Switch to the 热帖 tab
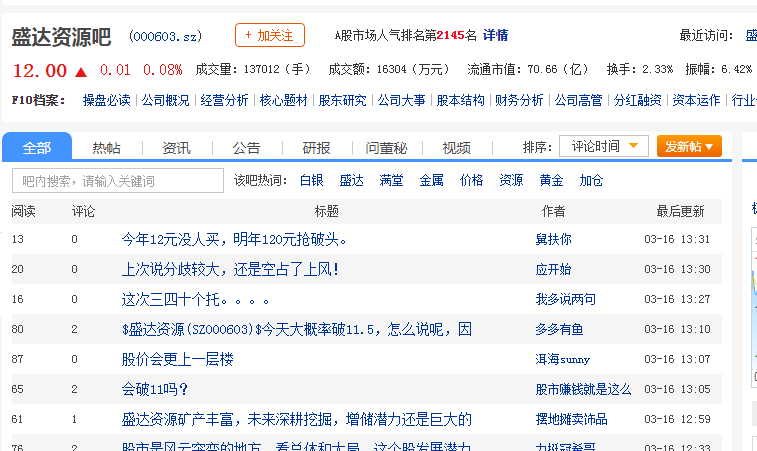757x451 pixels. pos(107,148)
